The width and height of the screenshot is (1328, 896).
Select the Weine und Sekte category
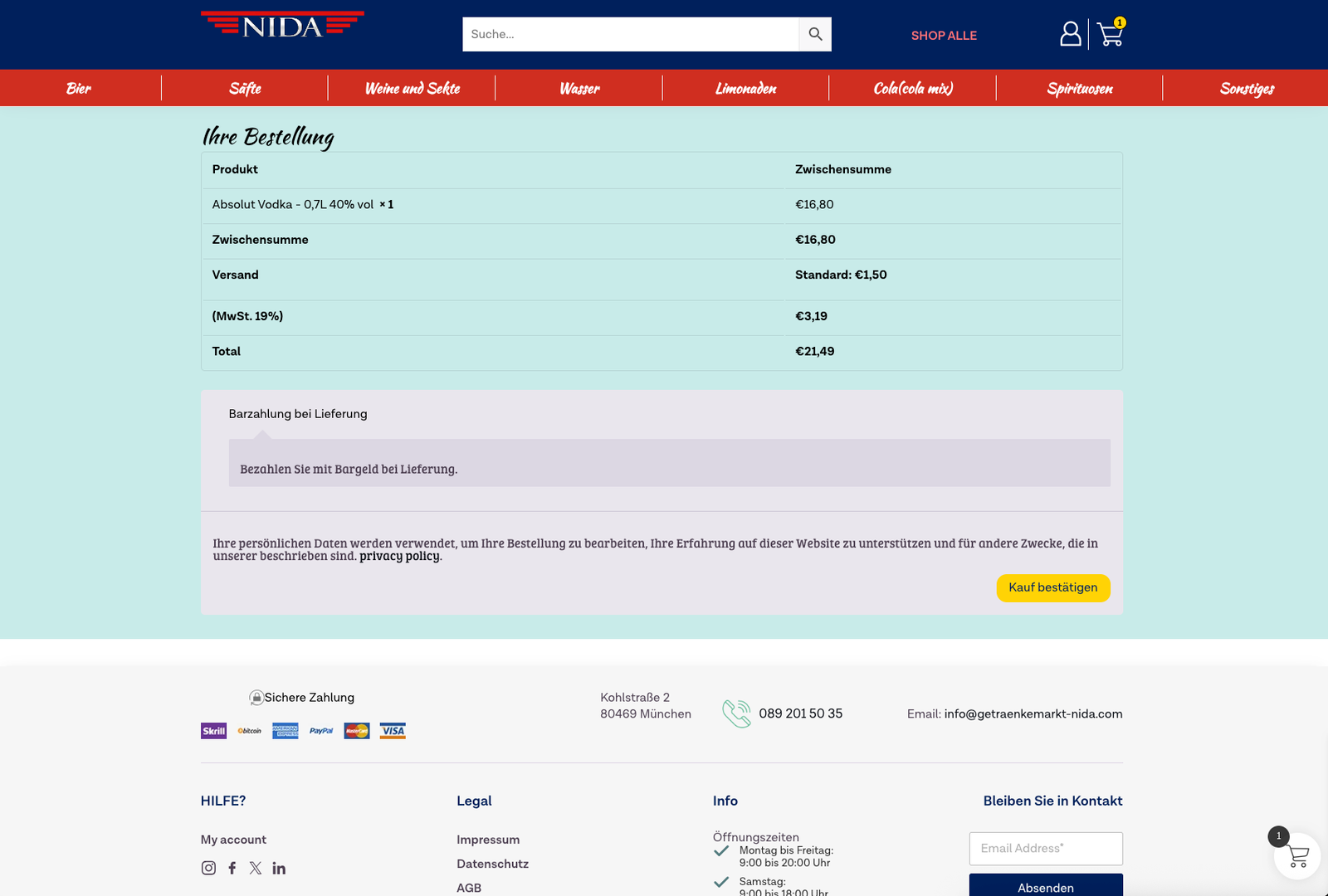413,88
